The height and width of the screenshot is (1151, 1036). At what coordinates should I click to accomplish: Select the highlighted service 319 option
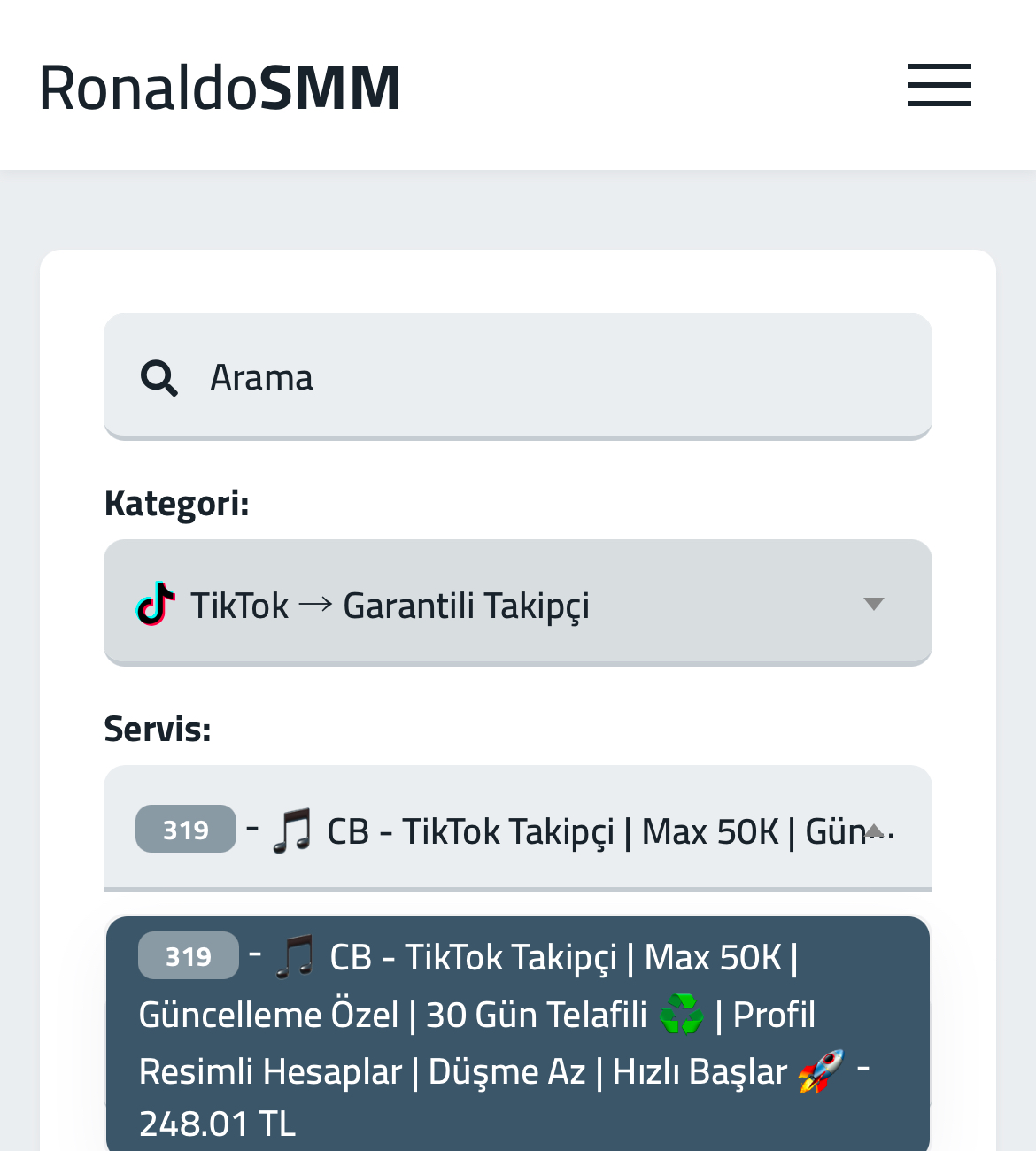click(x=518, y=1034)
